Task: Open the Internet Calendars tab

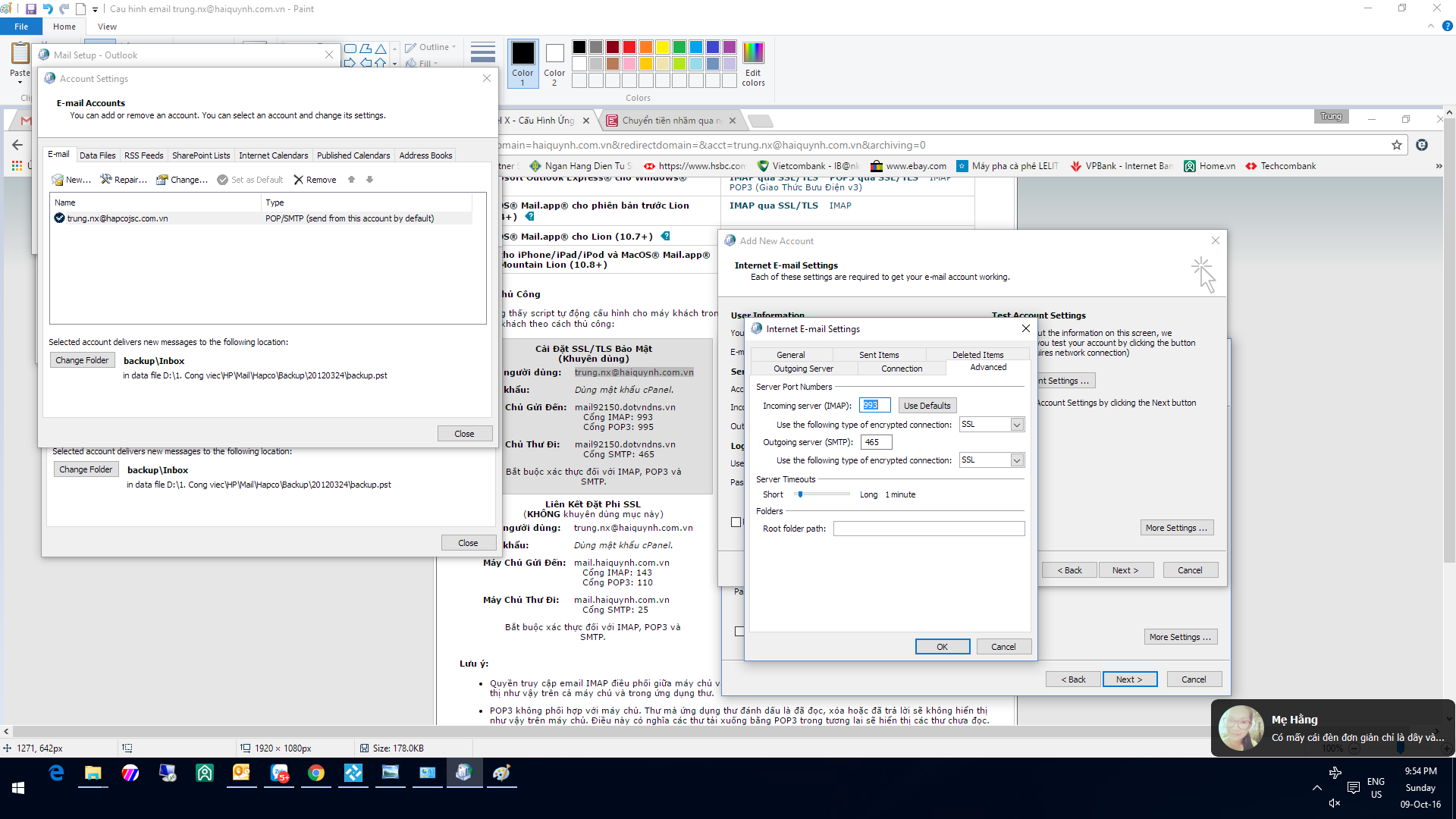Action: click(x=274, y=155)
